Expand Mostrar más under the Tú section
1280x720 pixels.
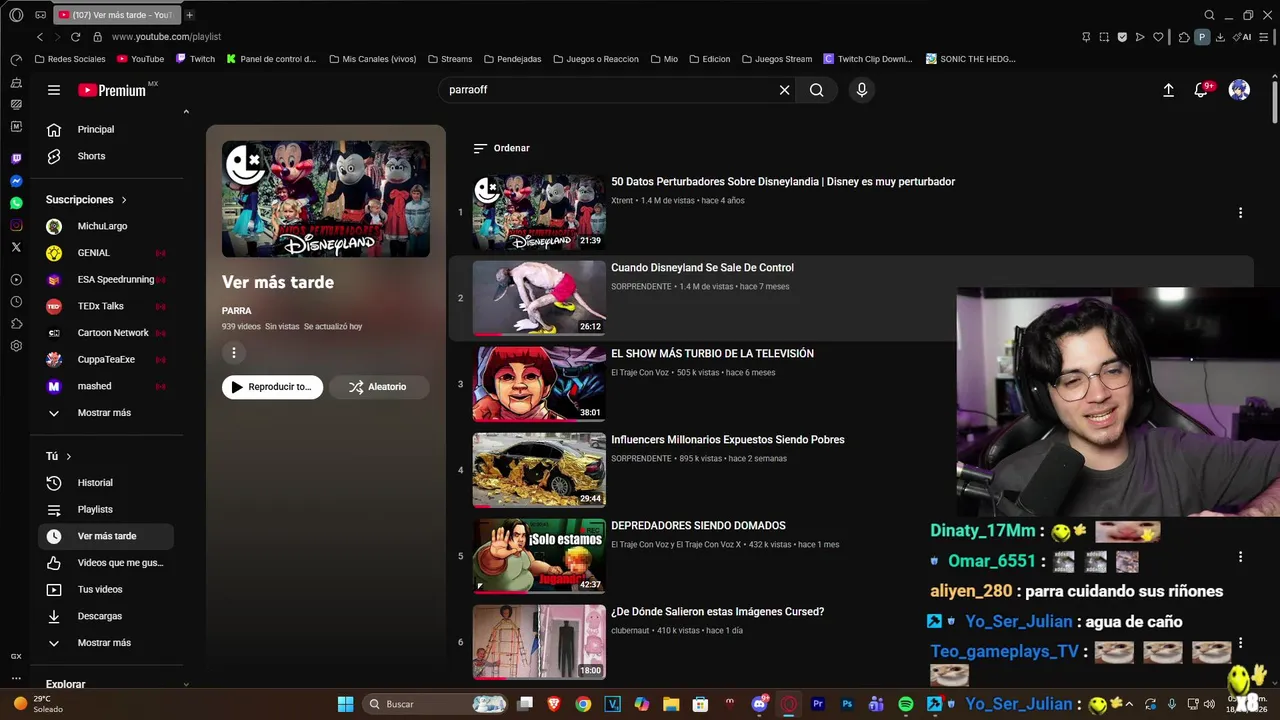point(106,643)
